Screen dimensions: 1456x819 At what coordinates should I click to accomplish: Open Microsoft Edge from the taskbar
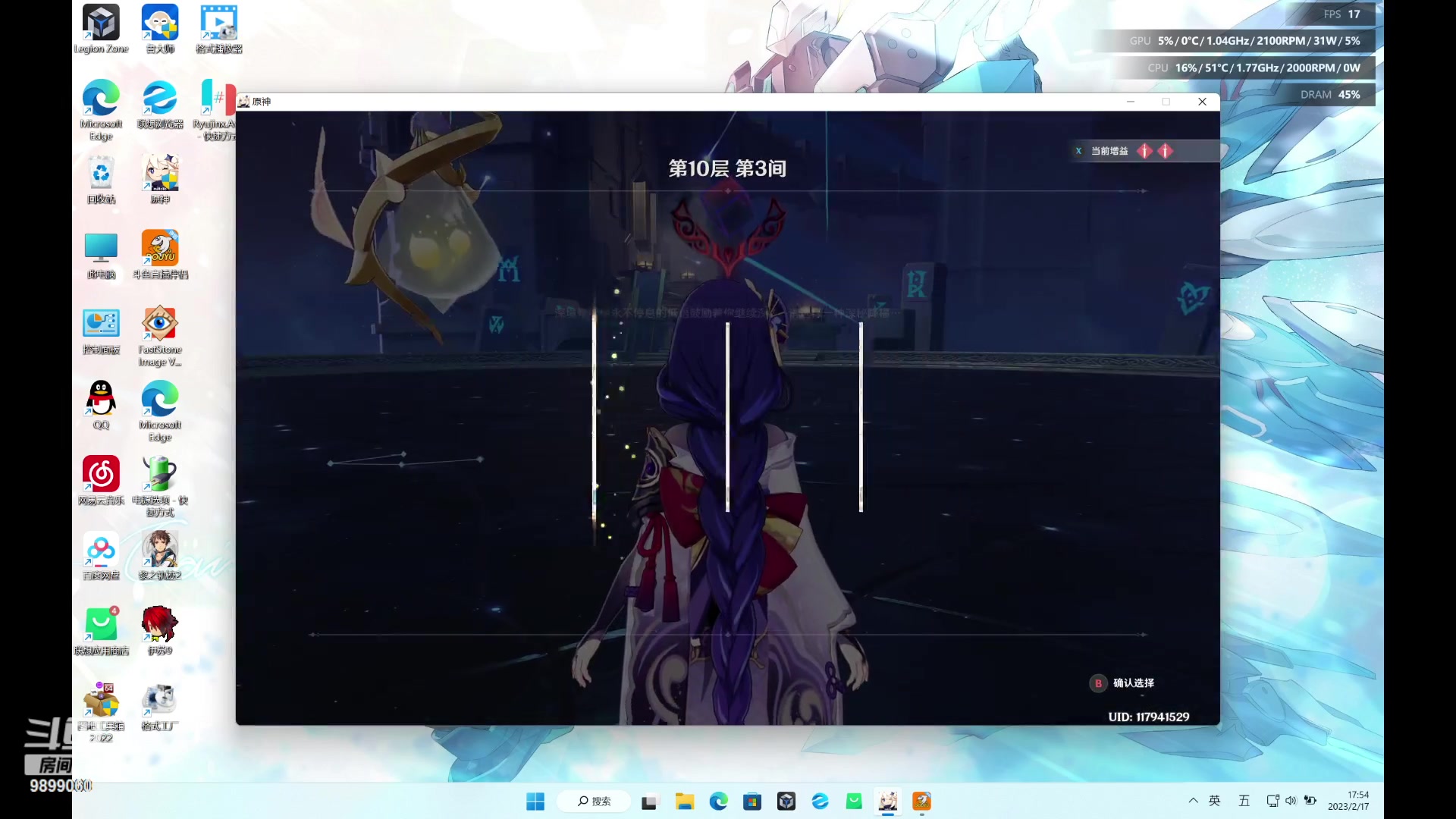click(x=718, y=802)
